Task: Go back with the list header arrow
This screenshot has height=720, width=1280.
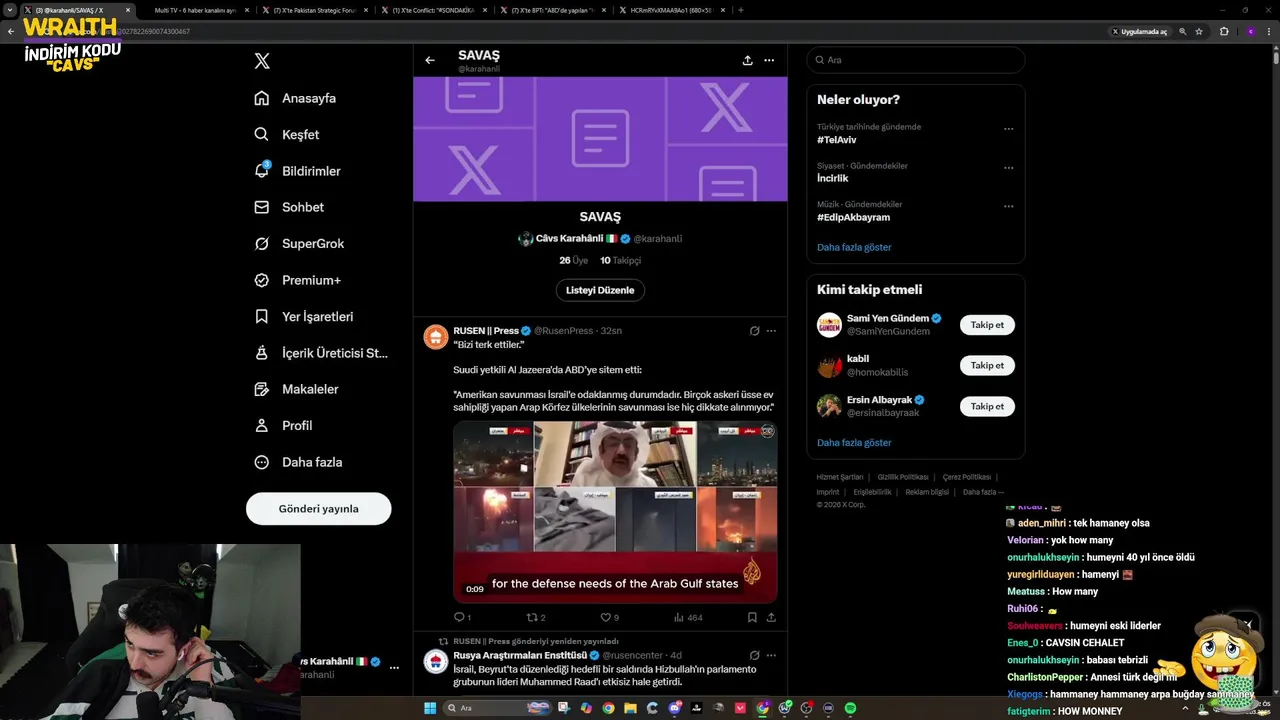Action: pyautogui.click(x=430, y=60)
